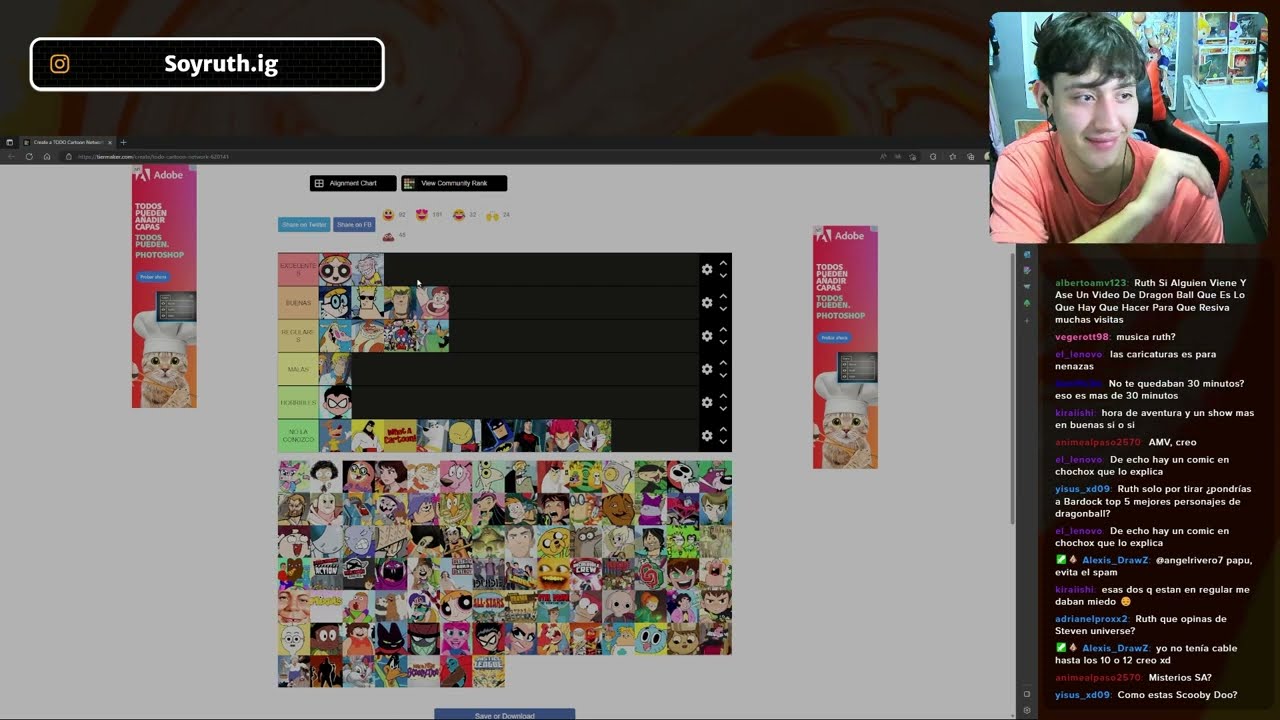Pick Jake the Dog thumbnail from pool
Viewport: 1280px width, 720px height.
(x=553, y=542)
